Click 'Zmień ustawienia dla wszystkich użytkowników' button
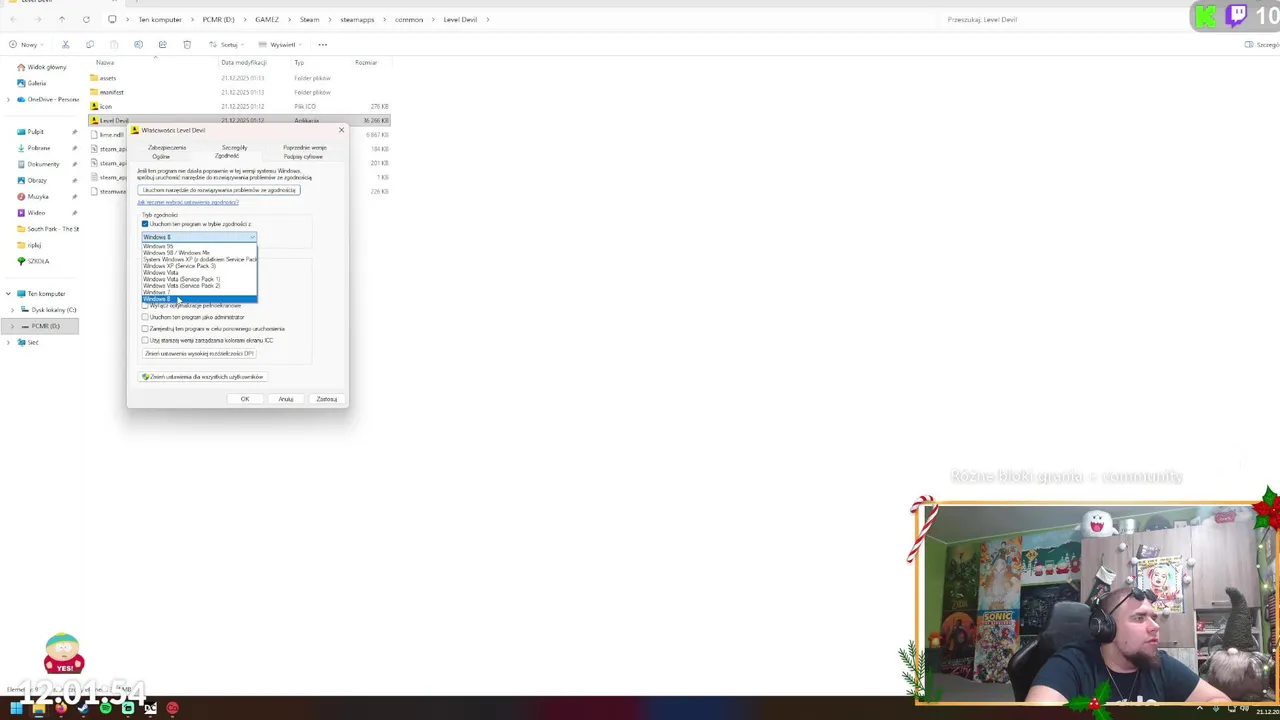The width and height of the screenshot is (1280, 720). [x=202, y=377]
